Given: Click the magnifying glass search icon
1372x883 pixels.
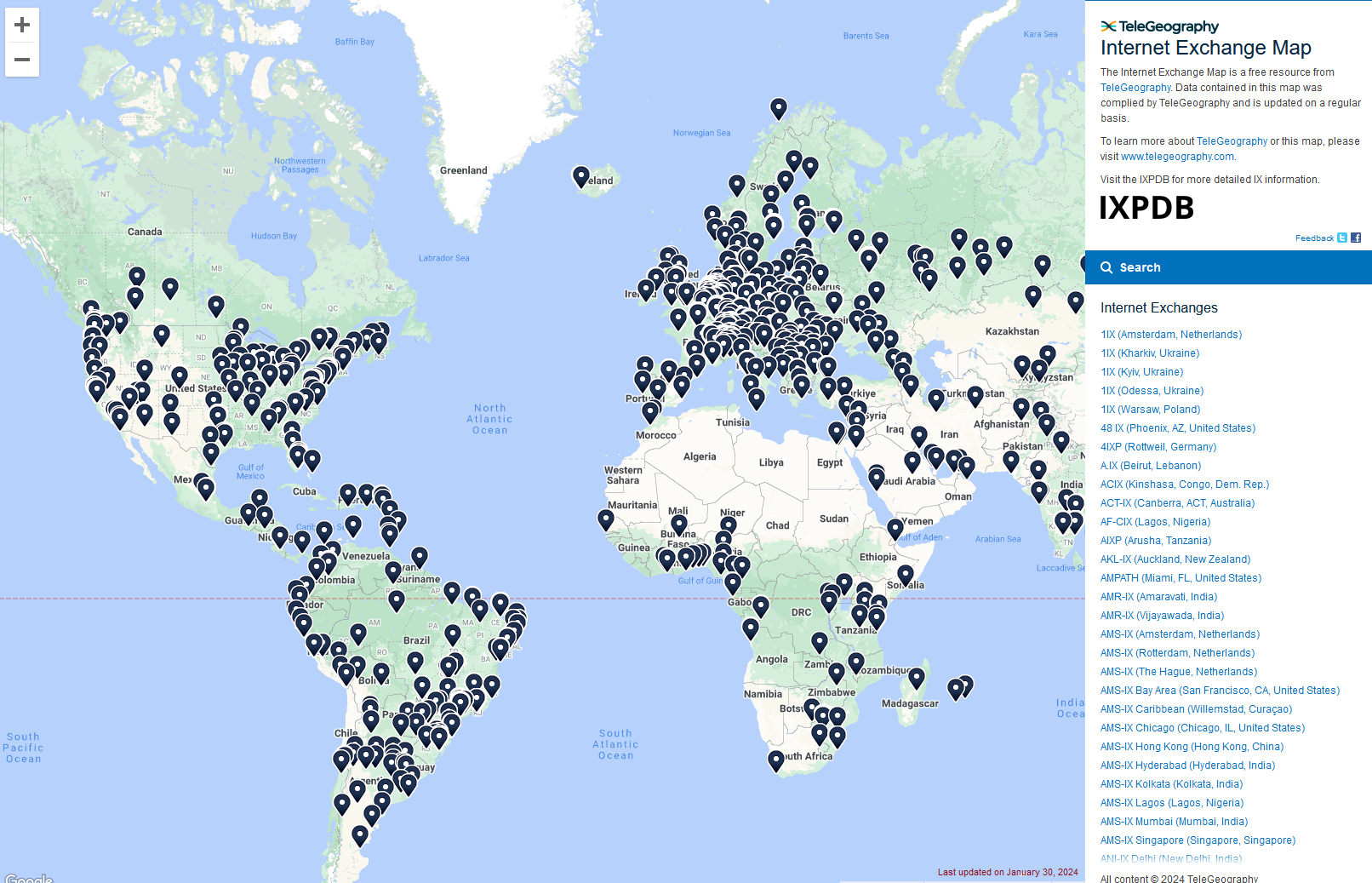Looking at the screenshot, I should [x=1106, y=267].
